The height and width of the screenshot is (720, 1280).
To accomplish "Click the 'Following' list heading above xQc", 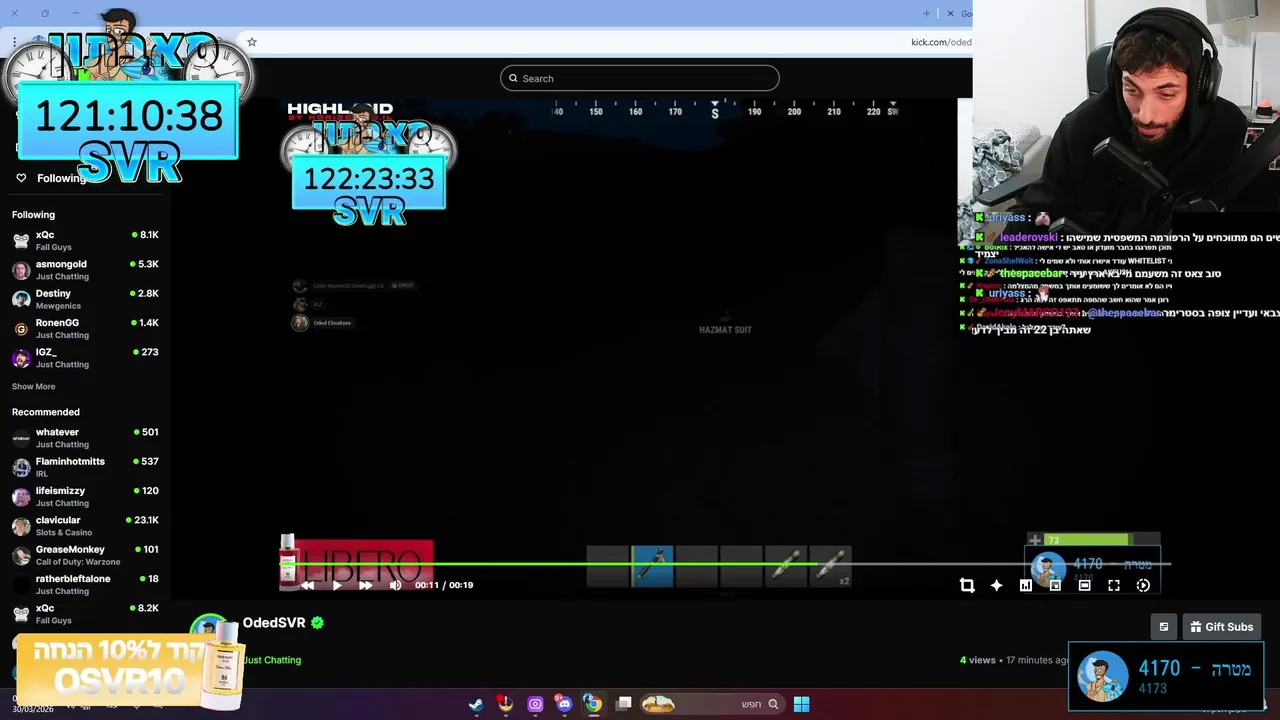I will (x=33, y=215).
